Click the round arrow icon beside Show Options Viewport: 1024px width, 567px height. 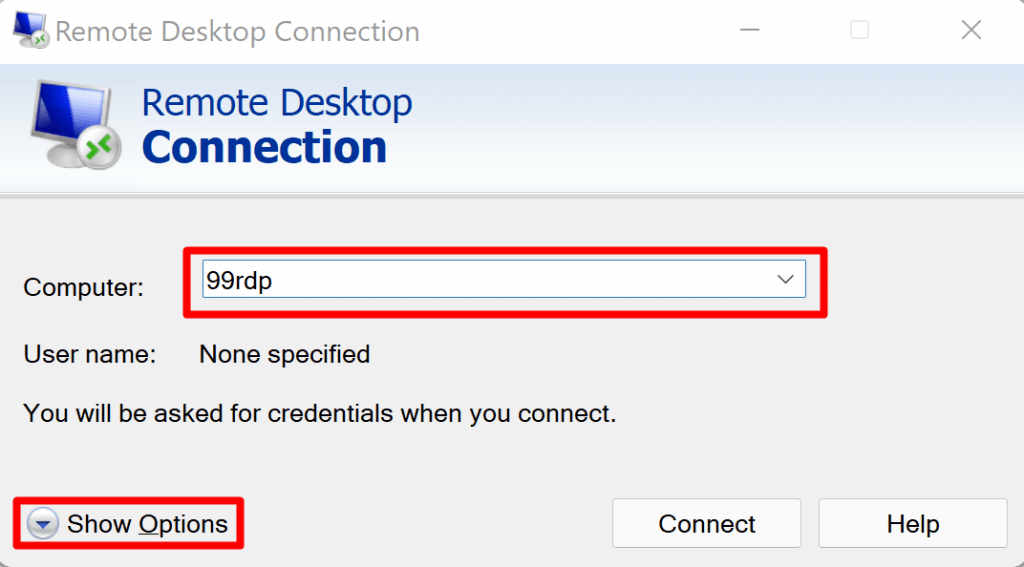tap(43, 524)
